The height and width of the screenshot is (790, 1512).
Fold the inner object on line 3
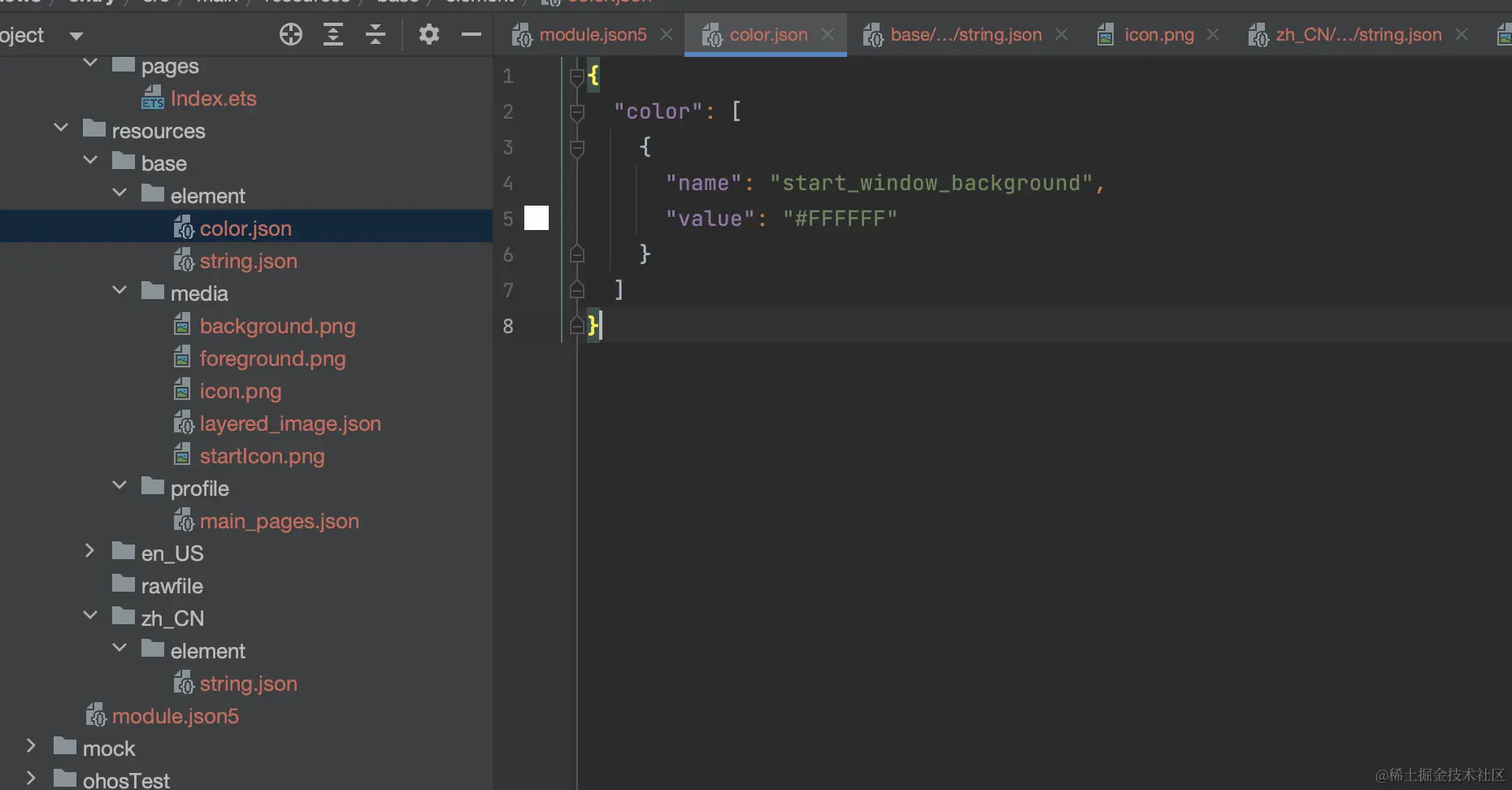point(577,148)
